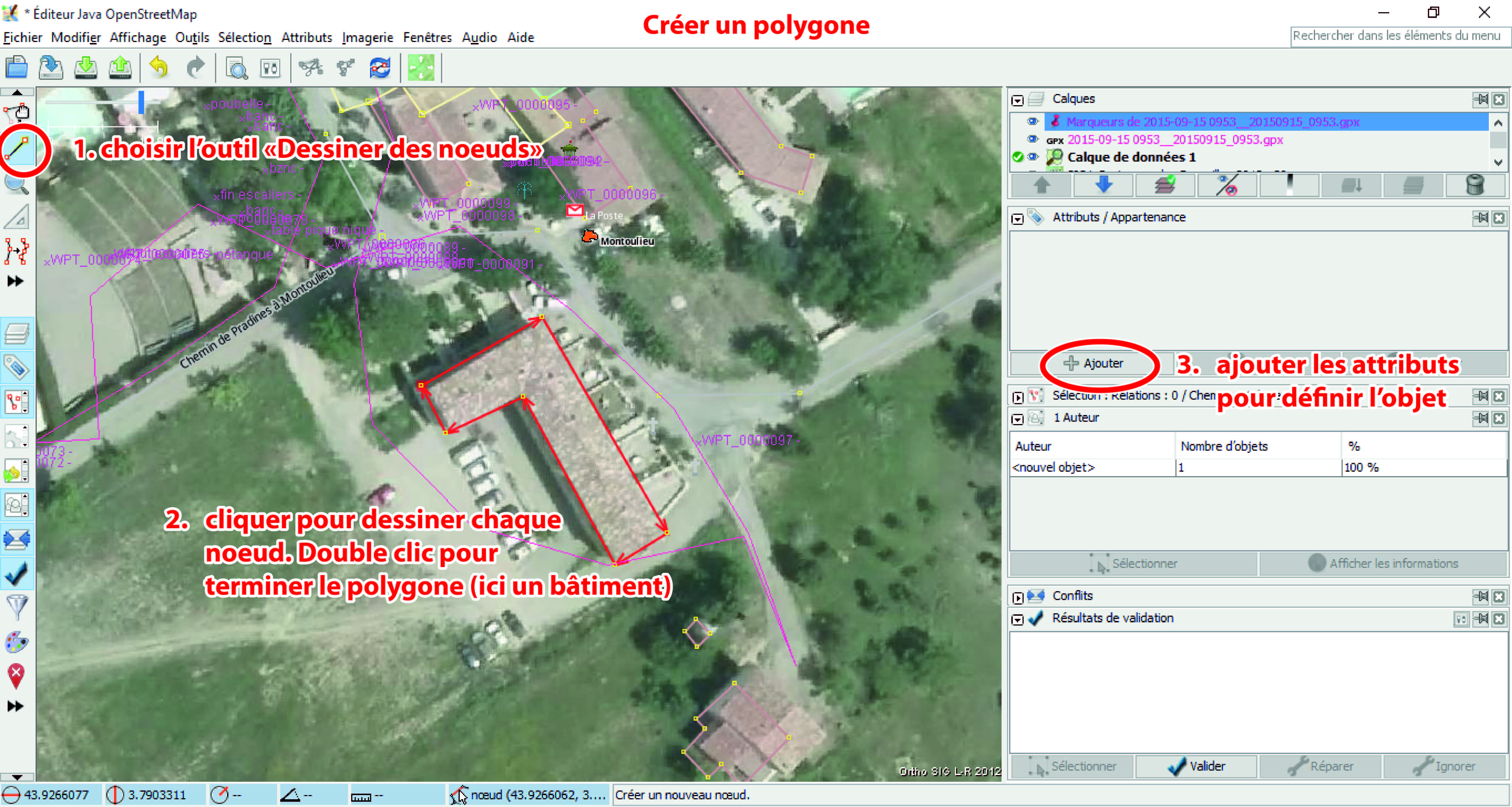Open the Outils menu
The height and width of the screenshot is (807, 1512).
(x=192, y=37)
